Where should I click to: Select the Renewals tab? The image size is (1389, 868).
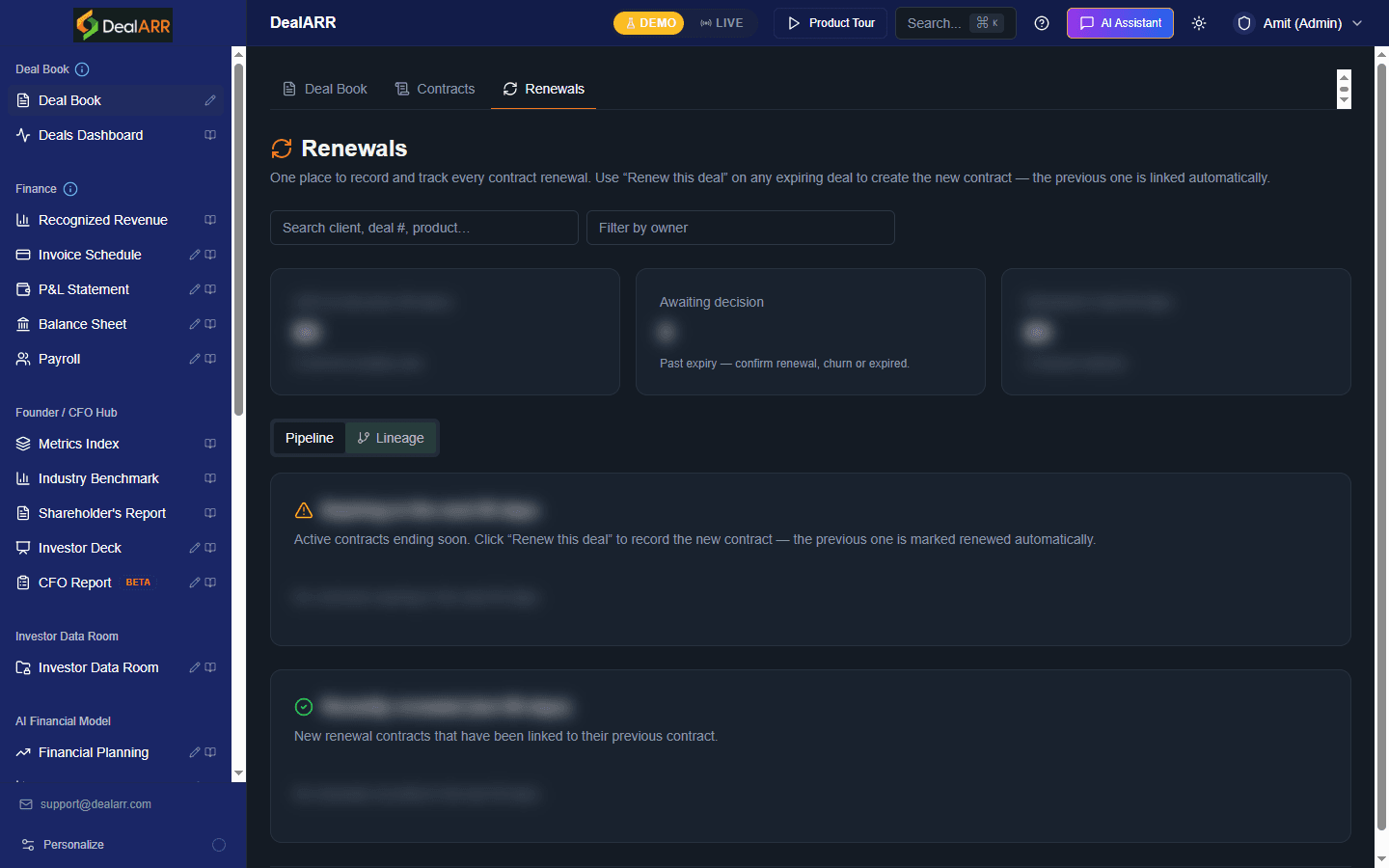click(x=544, y=89)
